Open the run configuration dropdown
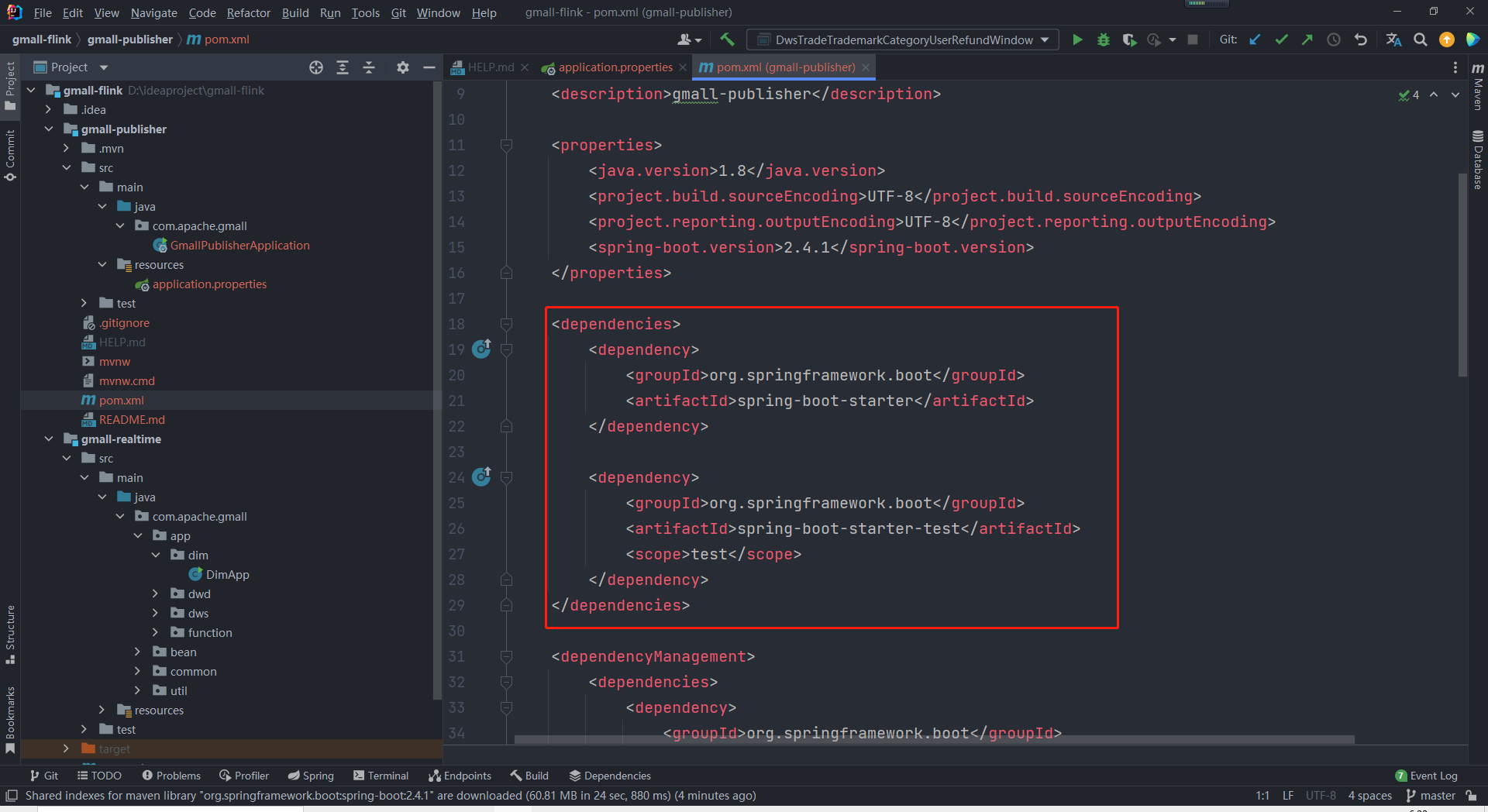Image resolution: width=1488 pixels, height=812 pixels. pyautogui.click(x=903, y=40)
